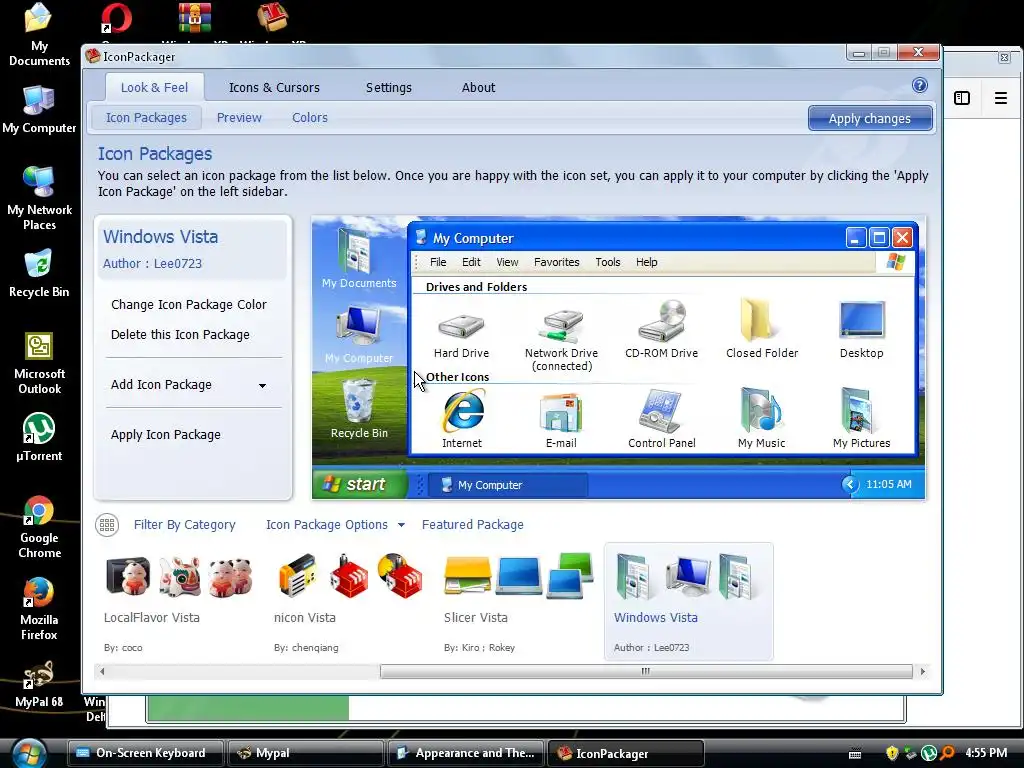Open the Favorites menu in preview window
This screenshot has width=1024, height=768.
point(556,262)
